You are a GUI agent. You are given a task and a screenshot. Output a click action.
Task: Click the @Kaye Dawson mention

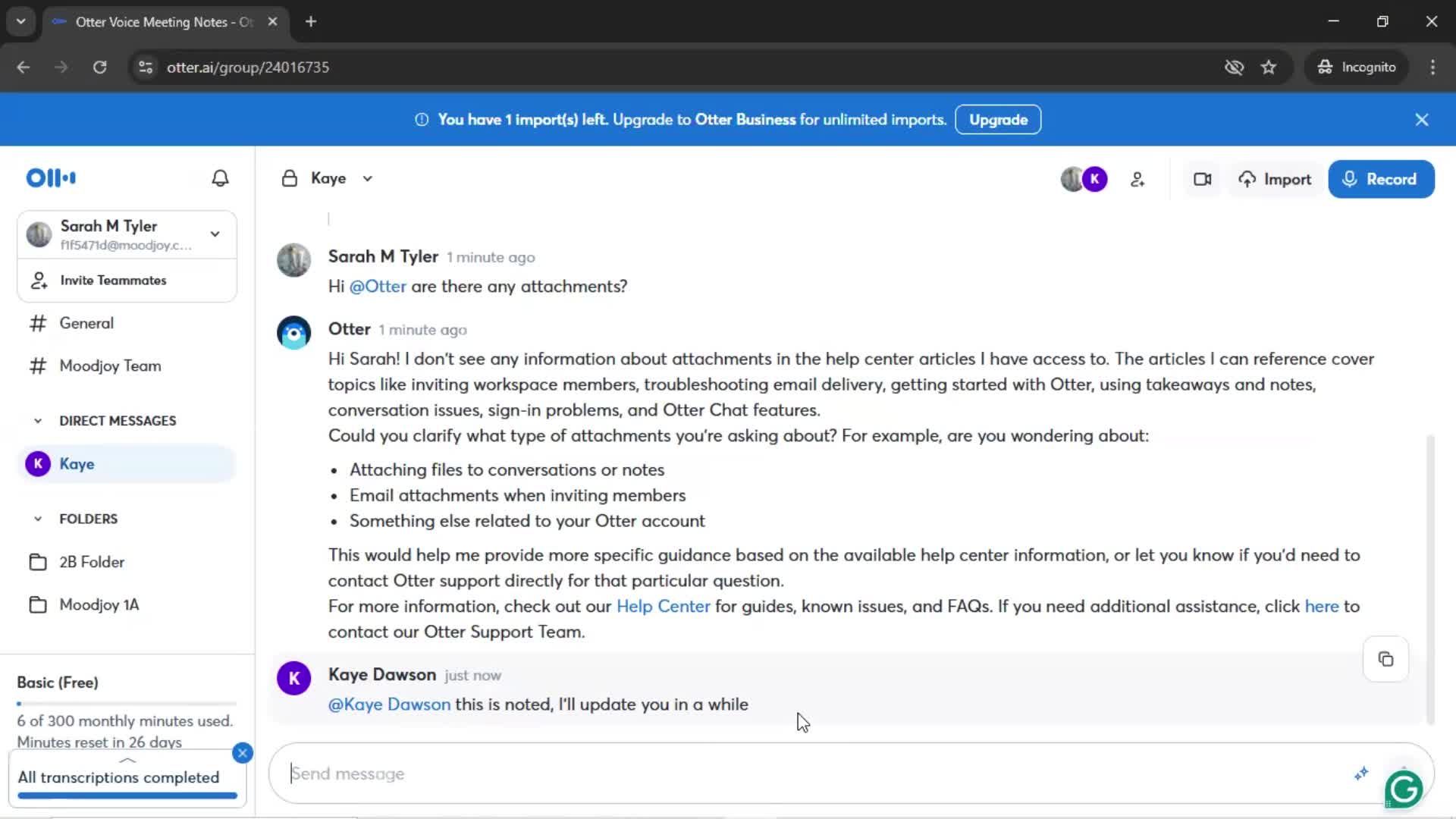(389, 704)
